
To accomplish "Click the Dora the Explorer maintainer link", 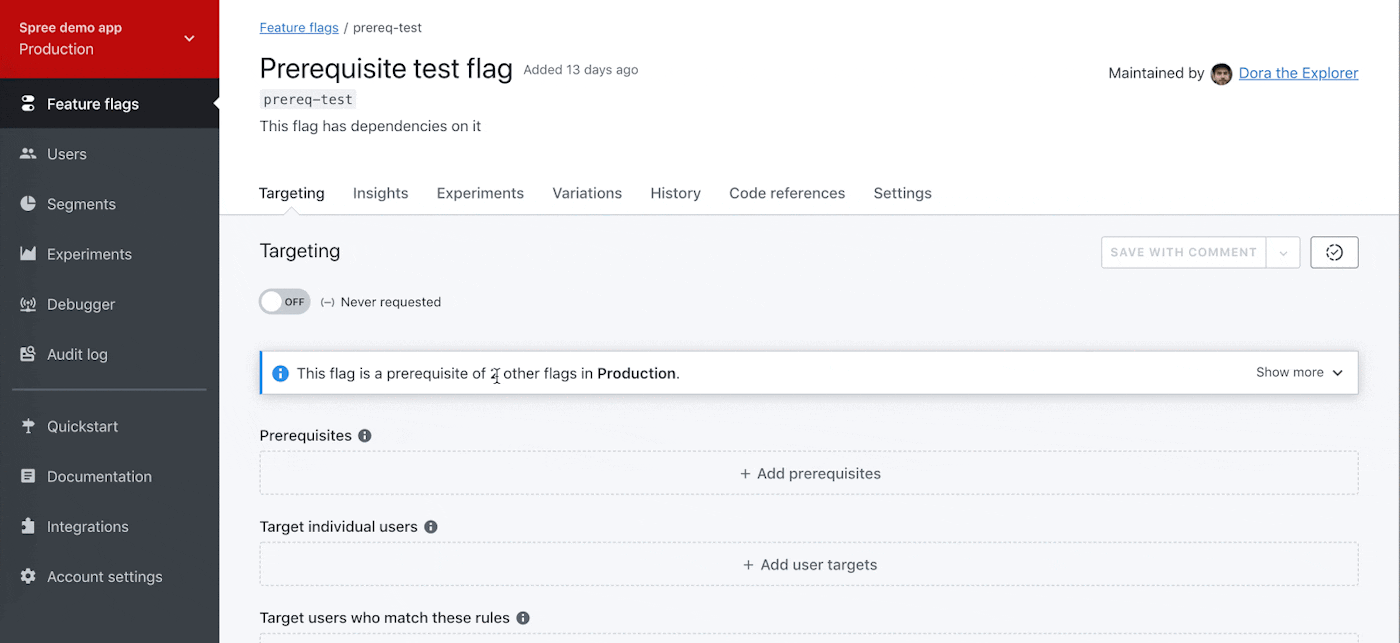I will (x=1298, y=73).
